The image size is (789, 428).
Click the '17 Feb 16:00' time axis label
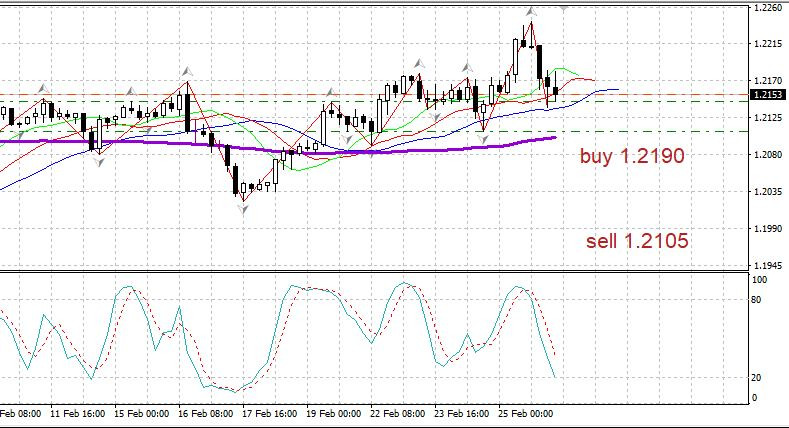coord(269,413)
